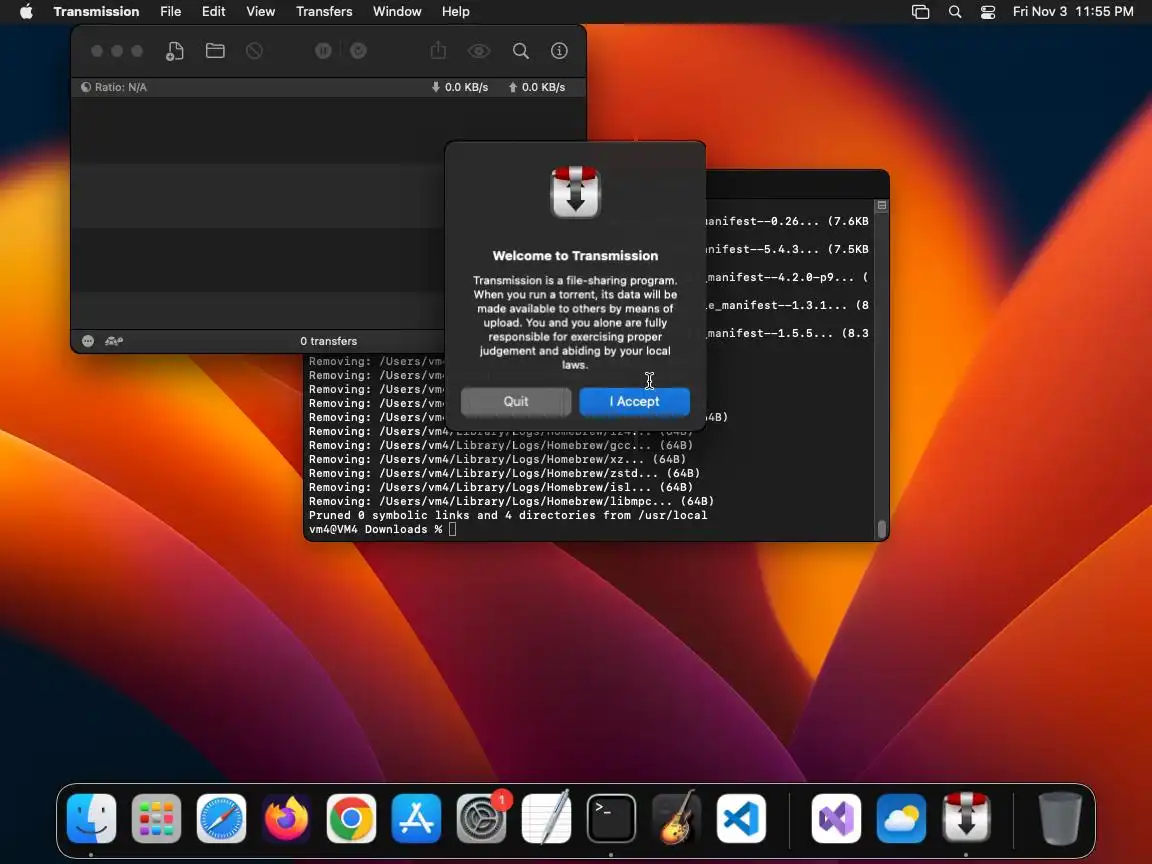This screenshot has height=864, width=1152.
Task: Click the Terminal scrollback marker icon at top right
Action: click(x=882, y=206)
